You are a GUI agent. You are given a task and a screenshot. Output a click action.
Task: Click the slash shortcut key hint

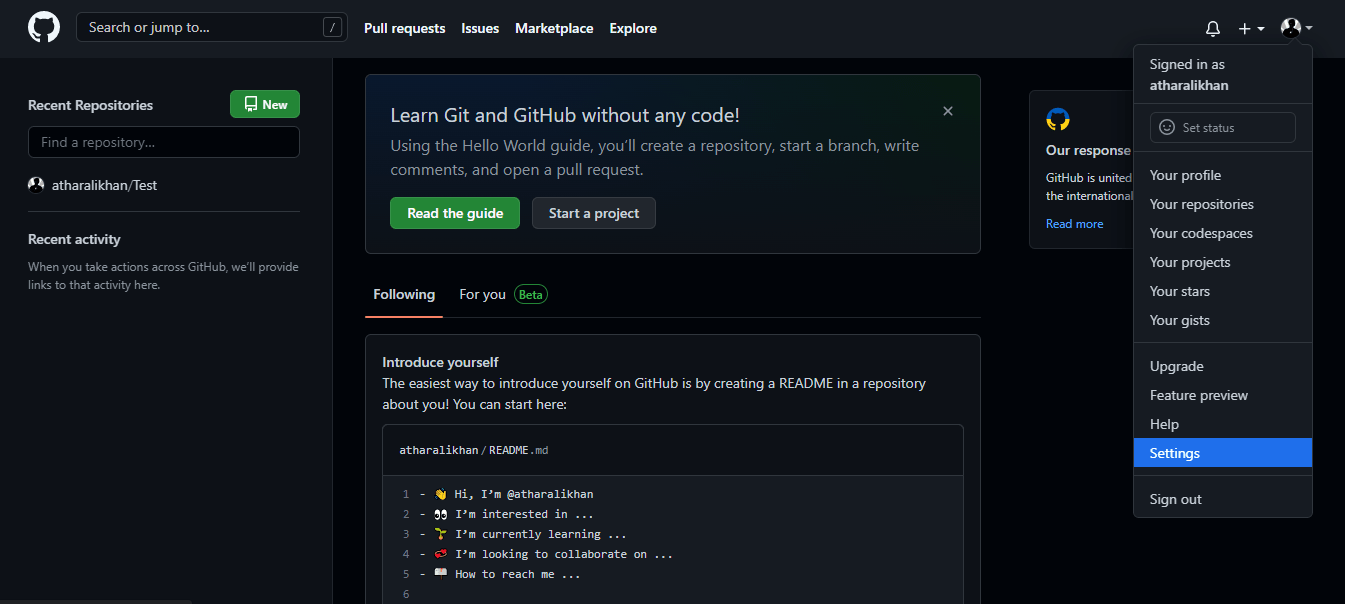333,28
